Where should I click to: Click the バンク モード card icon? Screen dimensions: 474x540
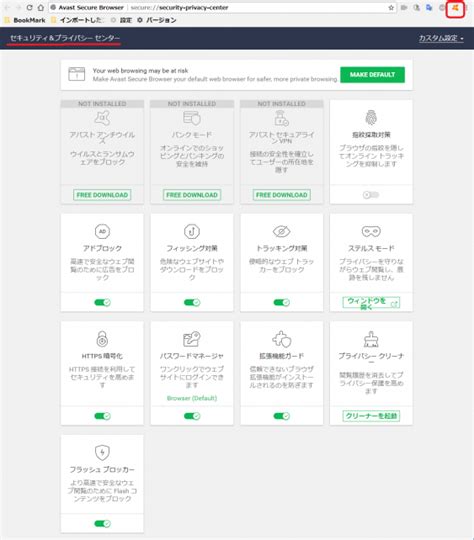point(192,118)
